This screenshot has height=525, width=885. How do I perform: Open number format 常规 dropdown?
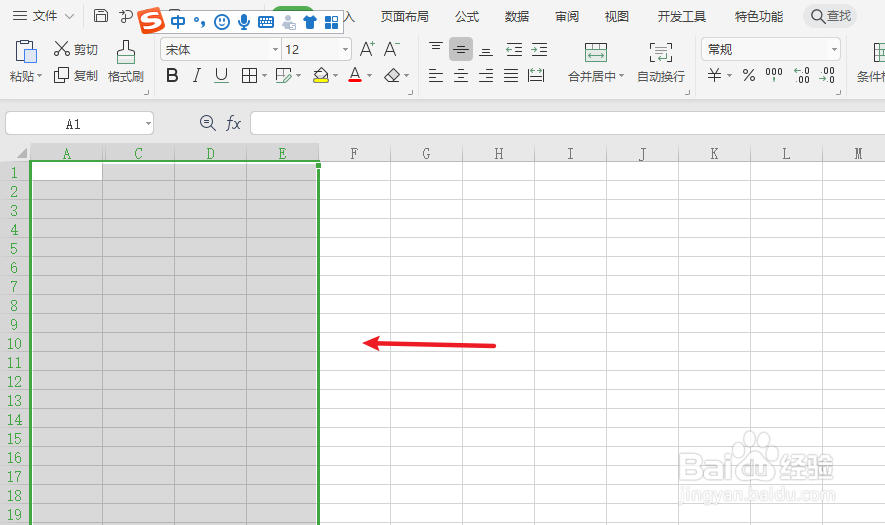point(834,50)
